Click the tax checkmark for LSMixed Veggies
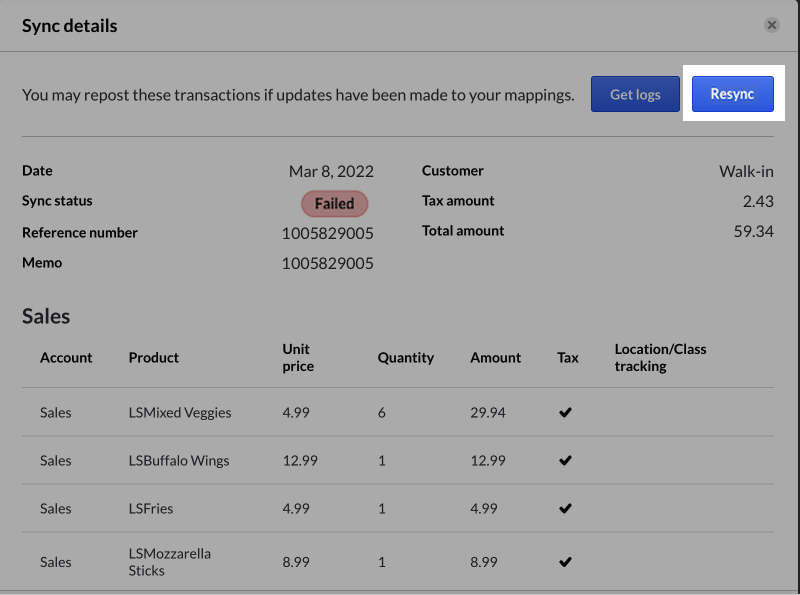 (x=565, y=412)
